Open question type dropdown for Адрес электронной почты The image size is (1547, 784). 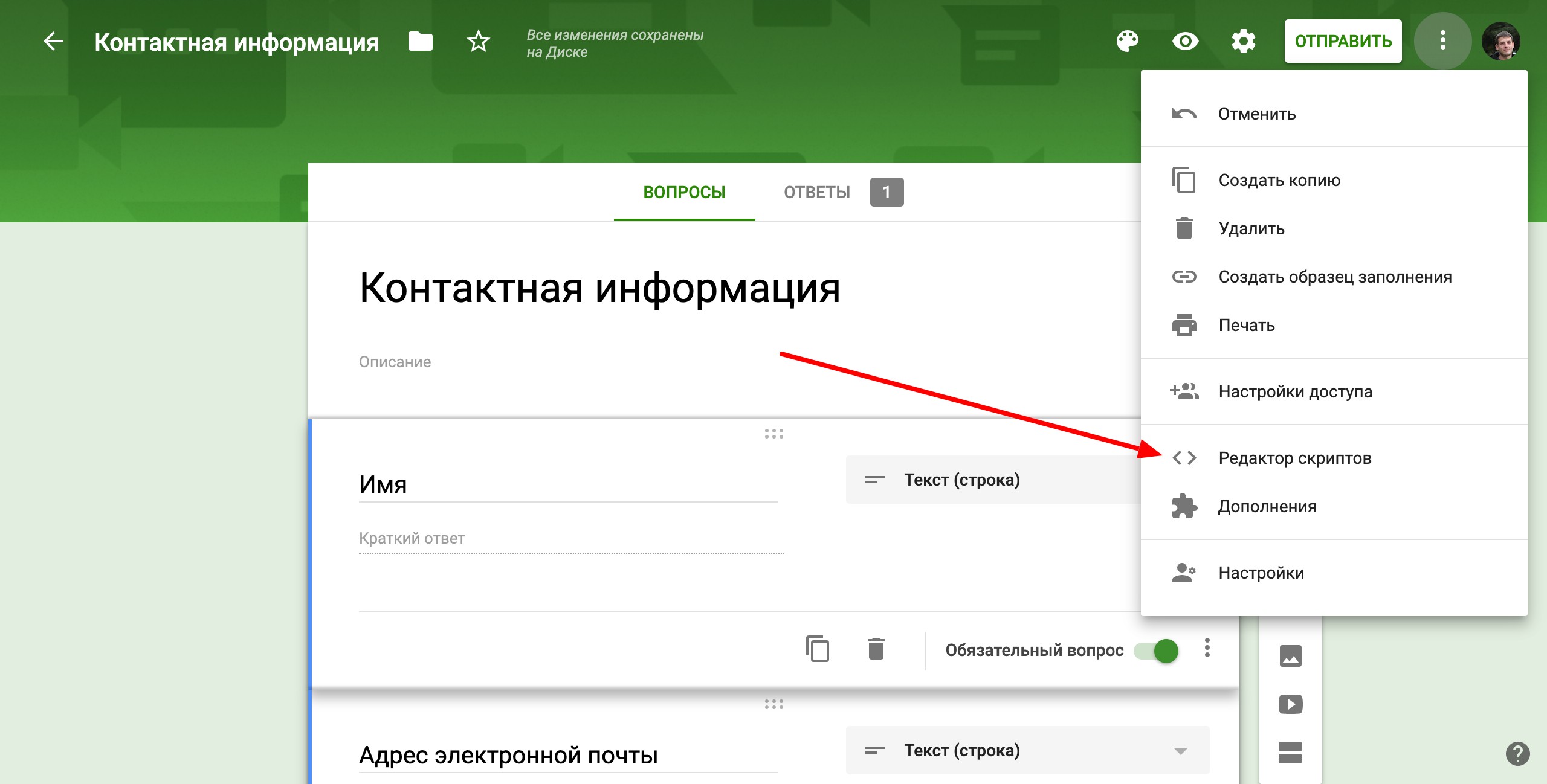(x=1027, y=750)
